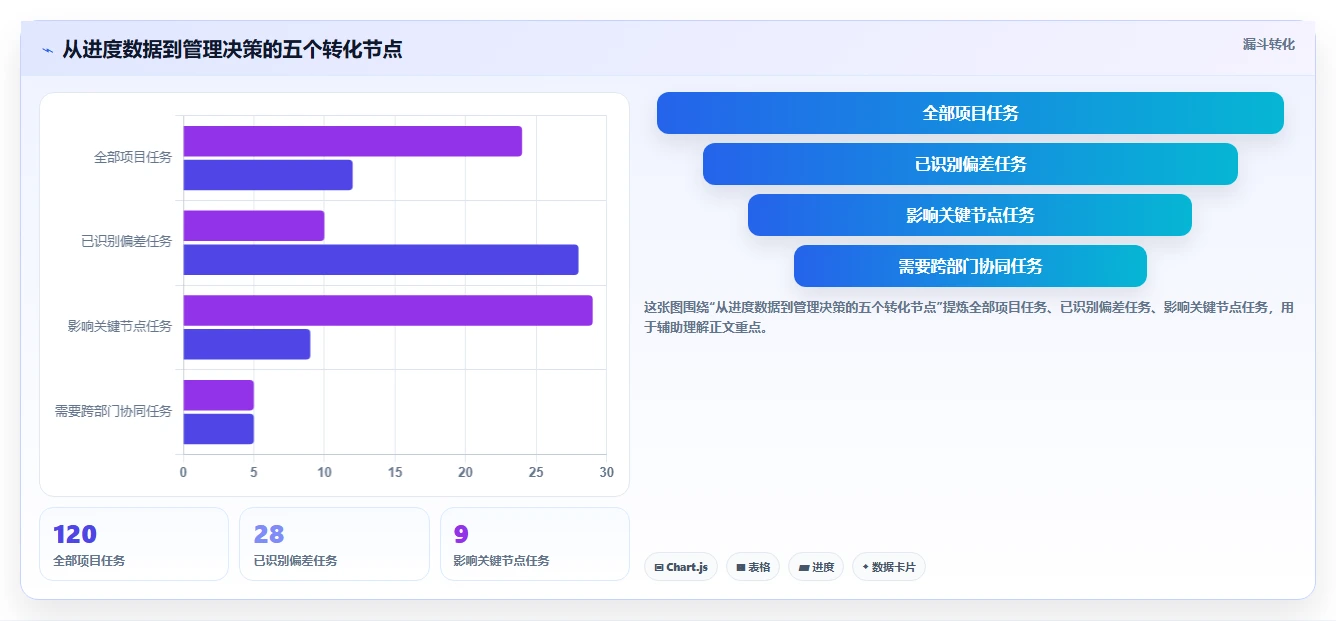The width and height of the screenshot is (1336, 621).
Task: Click the y-axis label 影响关键节点任务
Action: coord(120,326)
